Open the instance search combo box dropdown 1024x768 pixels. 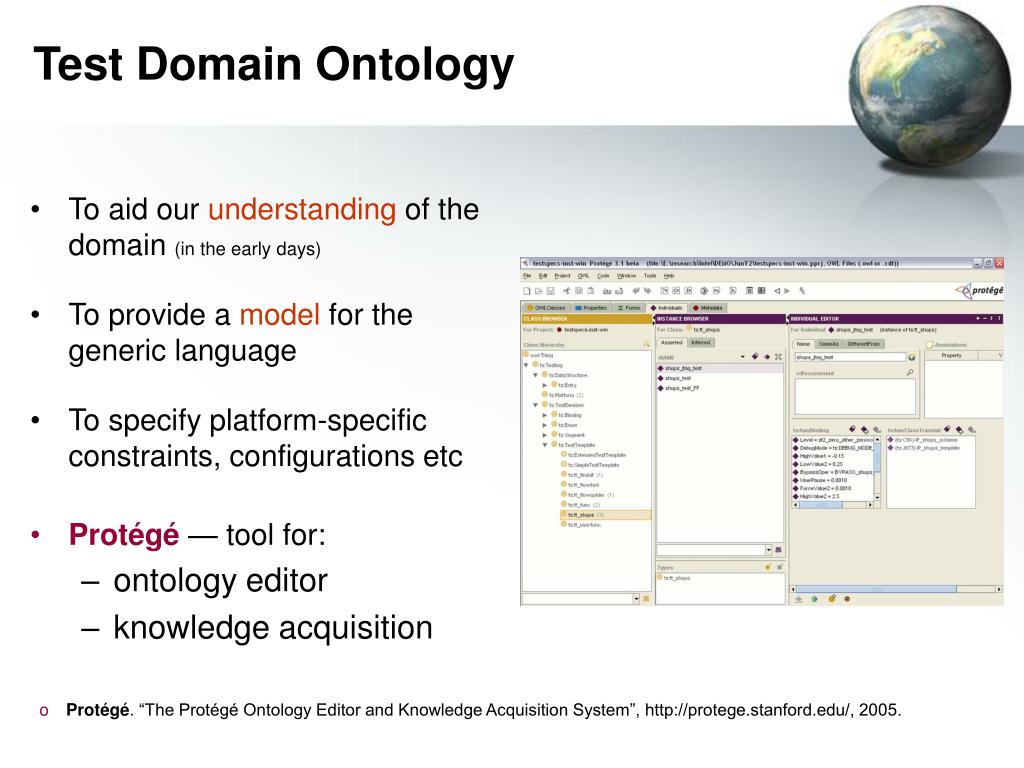coord(769,550)
